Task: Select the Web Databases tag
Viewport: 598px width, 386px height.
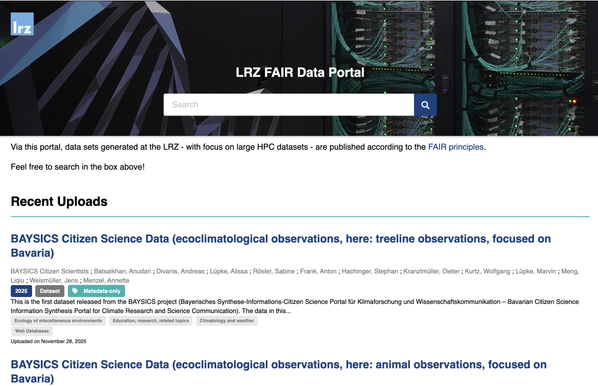Action: click(32, 331)
